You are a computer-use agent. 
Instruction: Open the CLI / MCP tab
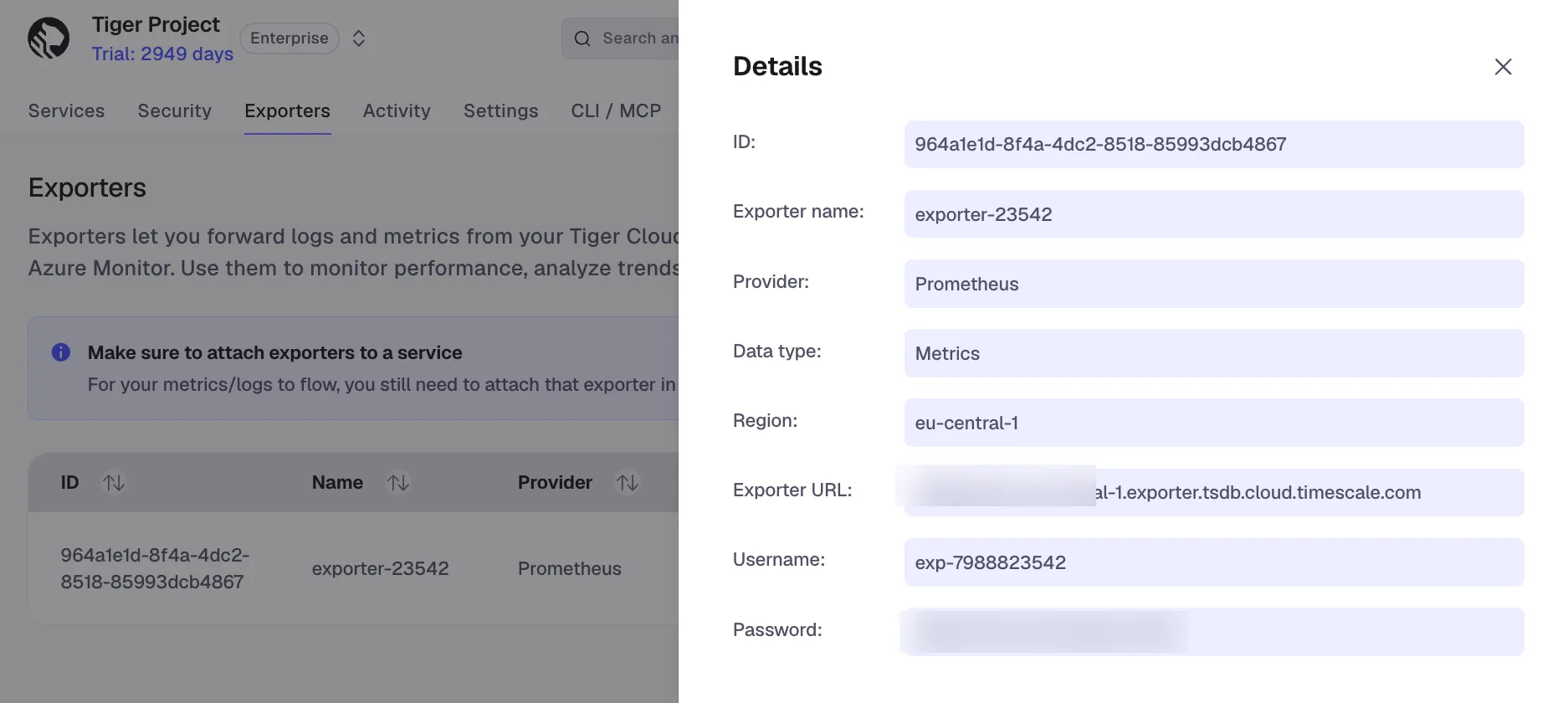point(616,110)
